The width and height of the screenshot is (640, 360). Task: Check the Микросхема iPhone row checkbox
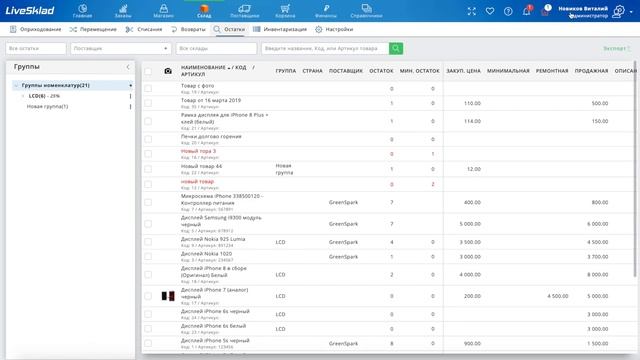coord(148,202)
